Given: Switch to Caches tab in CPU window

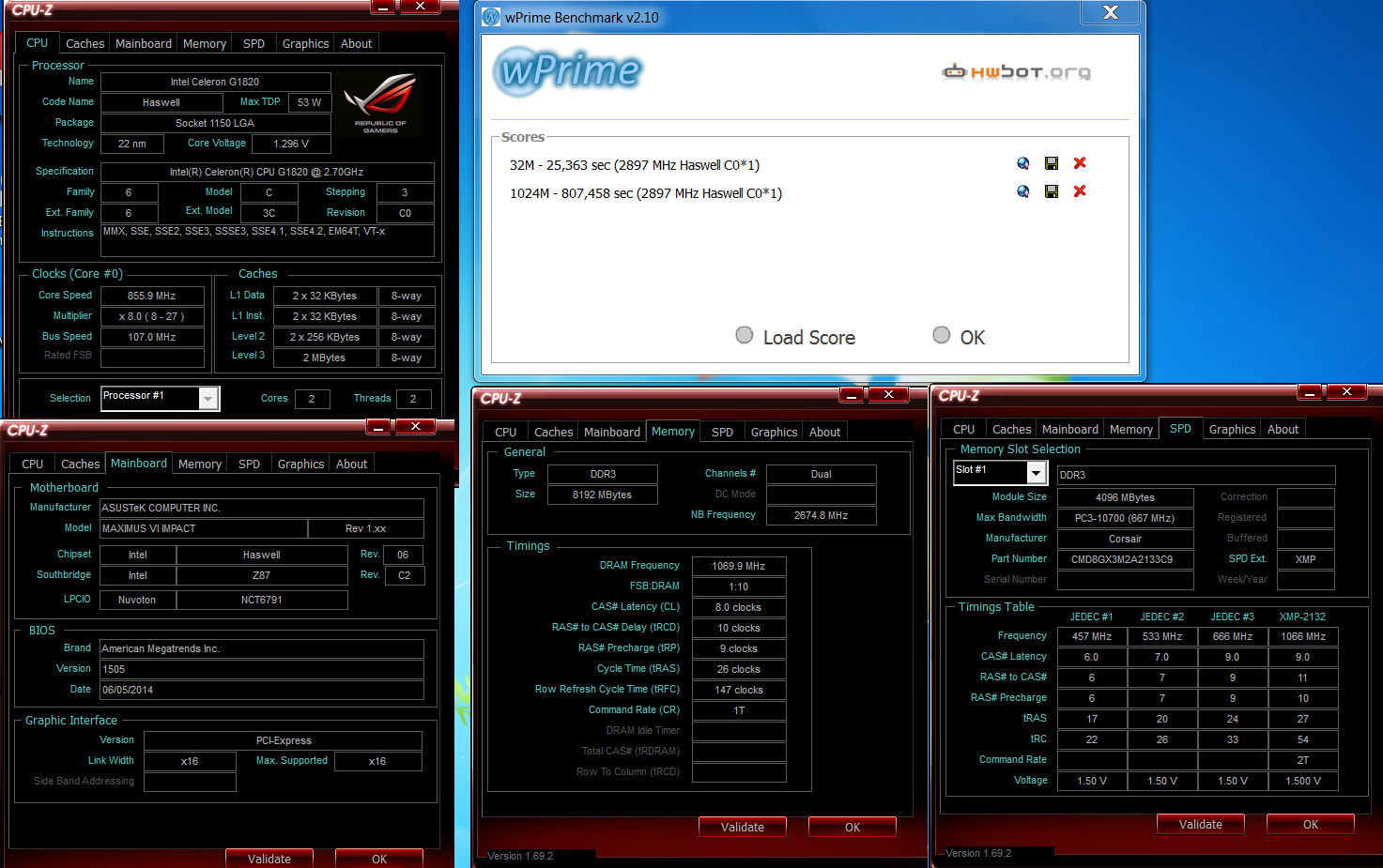Looking at the screenshot, I should click(x=85, y=44).
